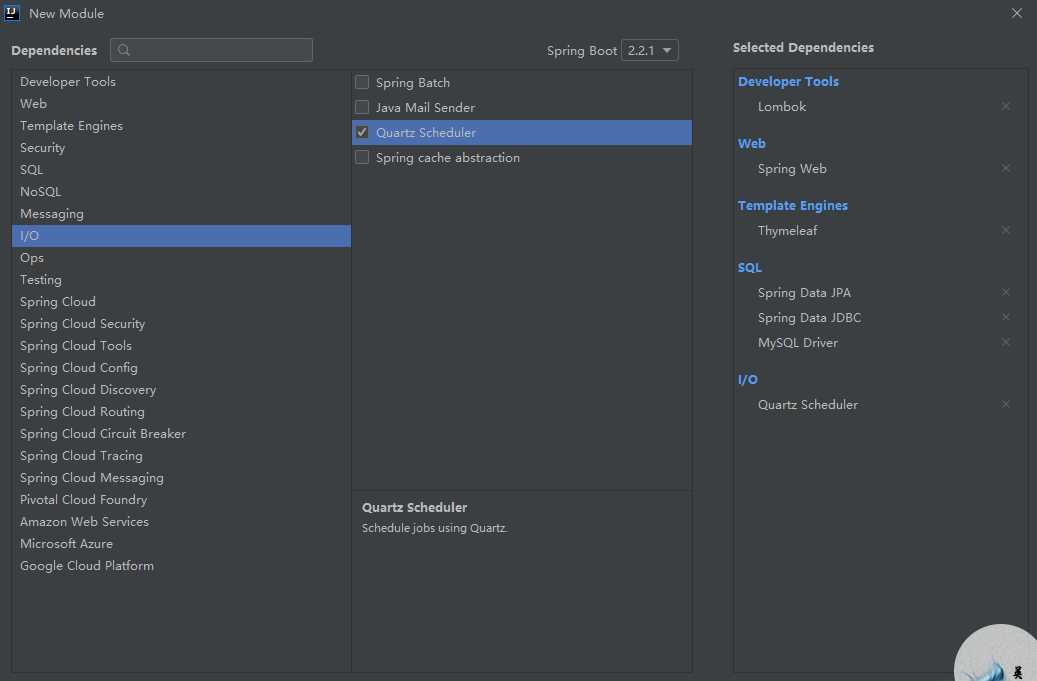The image size is (1037, 681).
Task: Click the IntelliJ IDEA window icon
Action: [x=12, y=13]
